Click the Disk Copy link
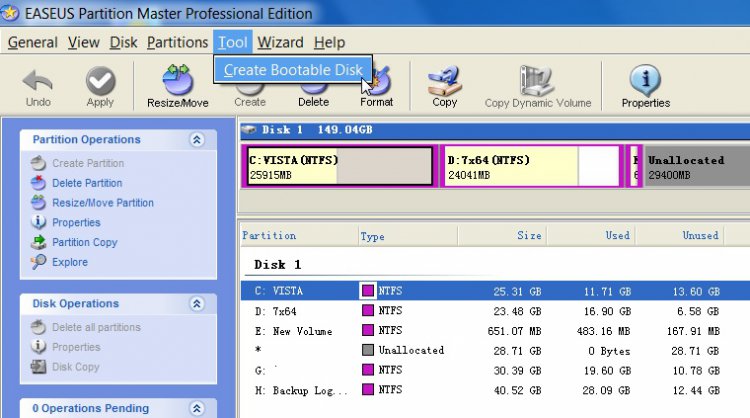 point(76,367)
